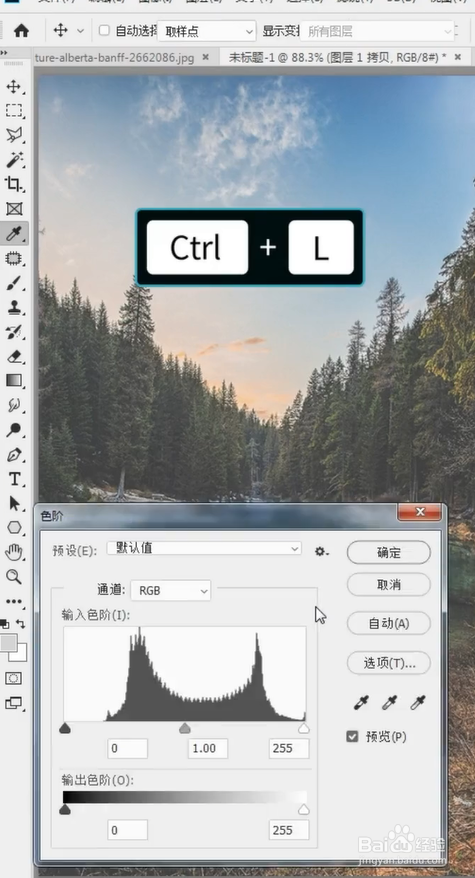
Task: Switch to the 未标题-1 document tab
Action: click(x=338, y=57)
